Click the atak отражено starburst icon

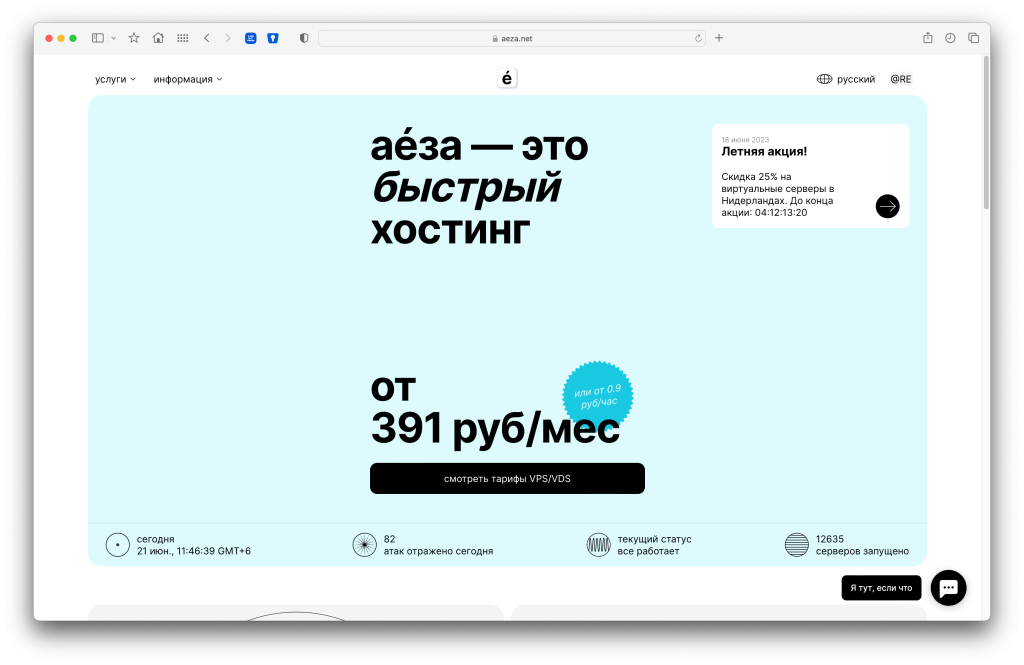(364, 545)
